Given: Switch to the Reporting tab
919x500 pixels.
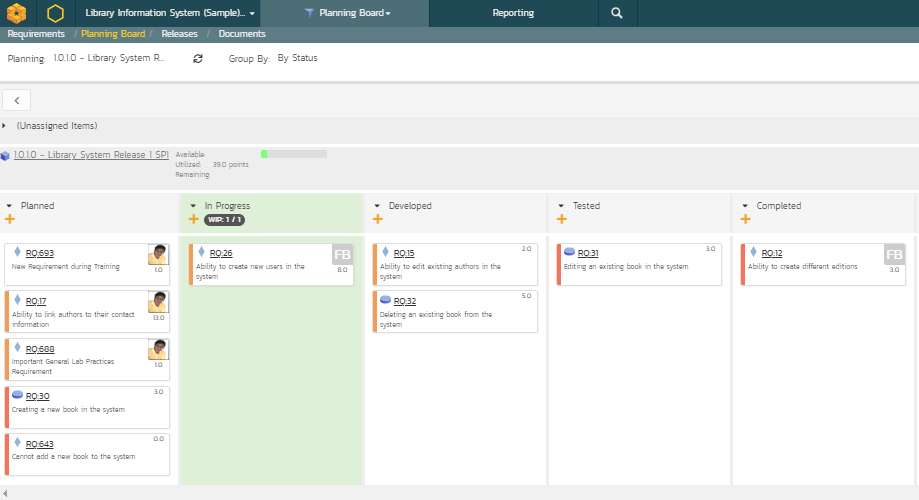Looking at the screenshot, I should pyautogui.click(x=513, y=13).
